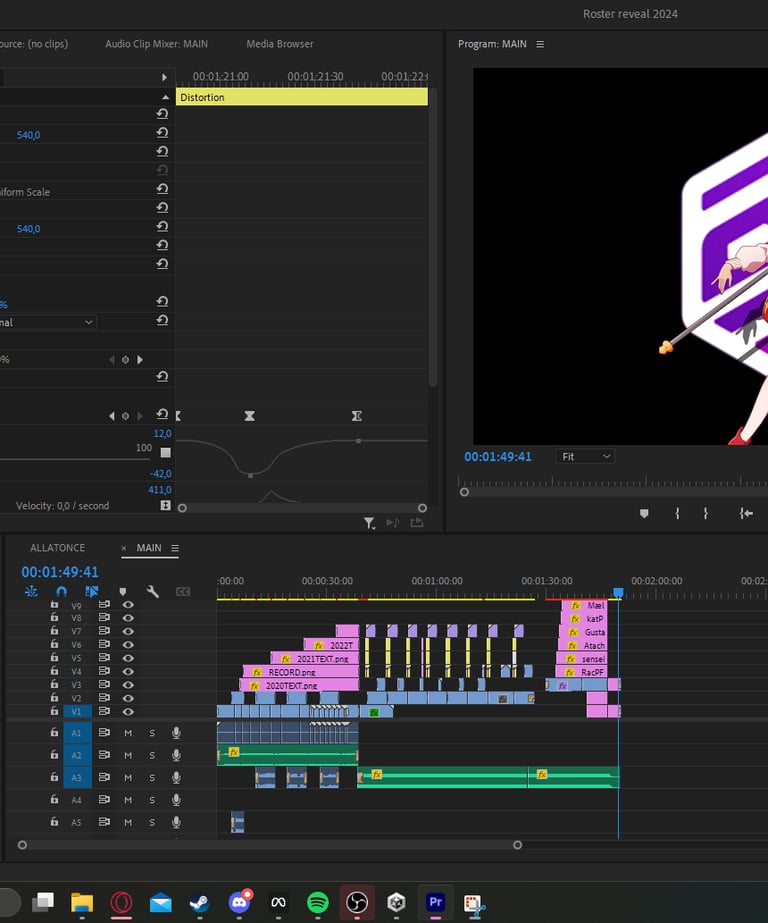Go to next keyframe on the percent row

(x=140, y=360)
